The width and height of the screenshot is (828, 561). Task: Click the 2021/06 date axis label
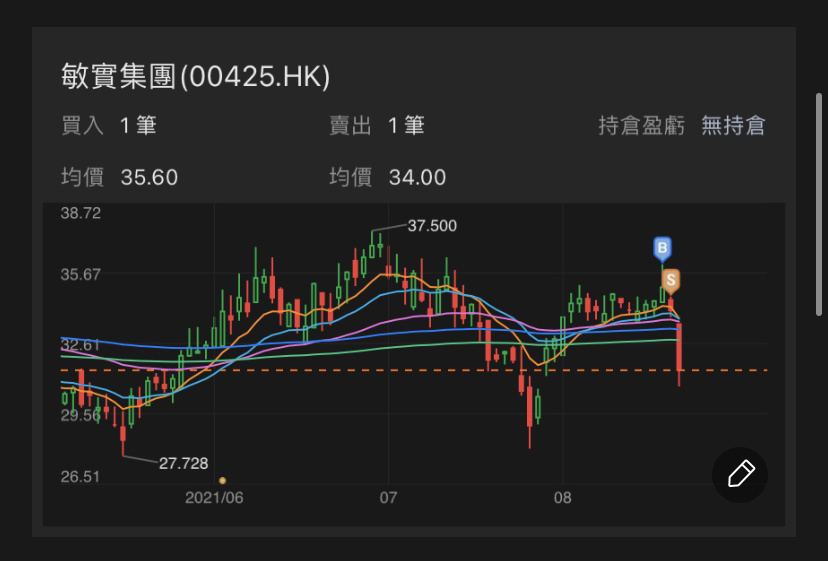(214, 498)
